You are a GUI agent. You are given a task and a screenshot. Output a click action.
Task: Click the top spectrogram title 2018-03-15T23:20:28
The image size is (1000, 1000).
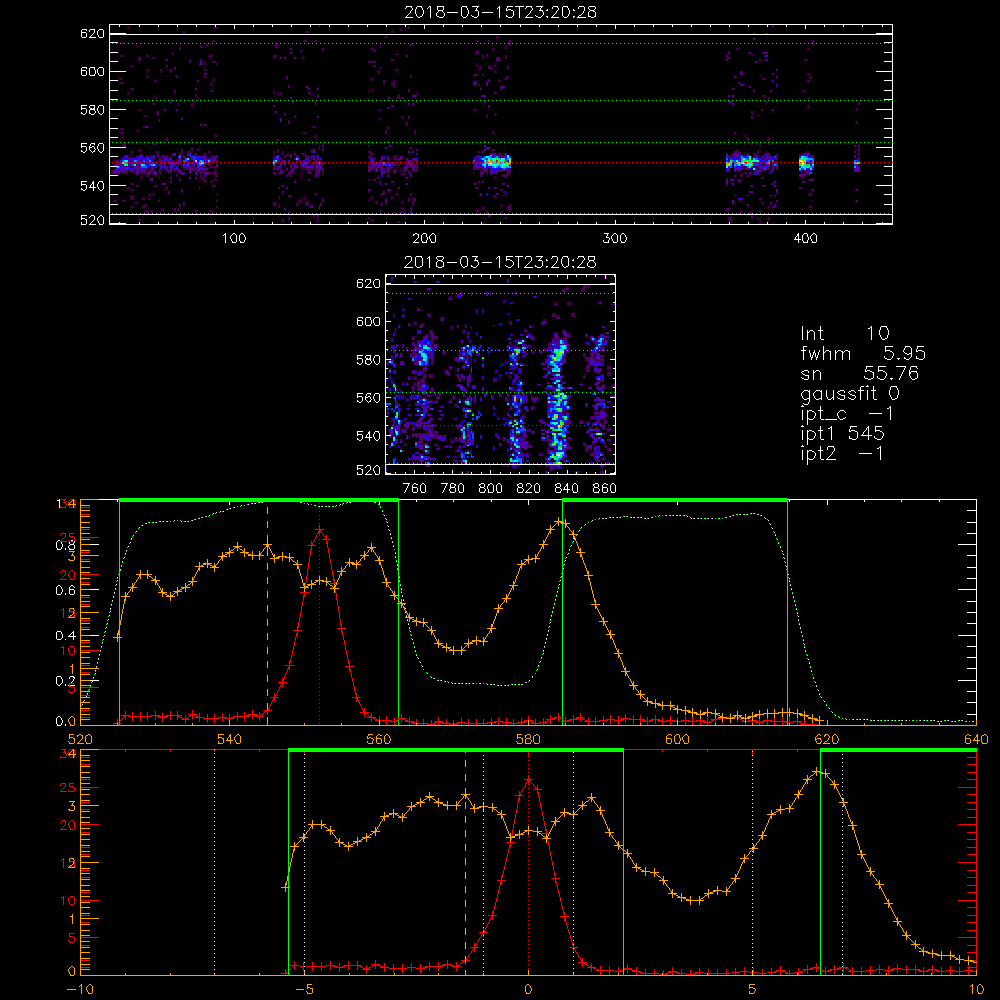[500, 12]
